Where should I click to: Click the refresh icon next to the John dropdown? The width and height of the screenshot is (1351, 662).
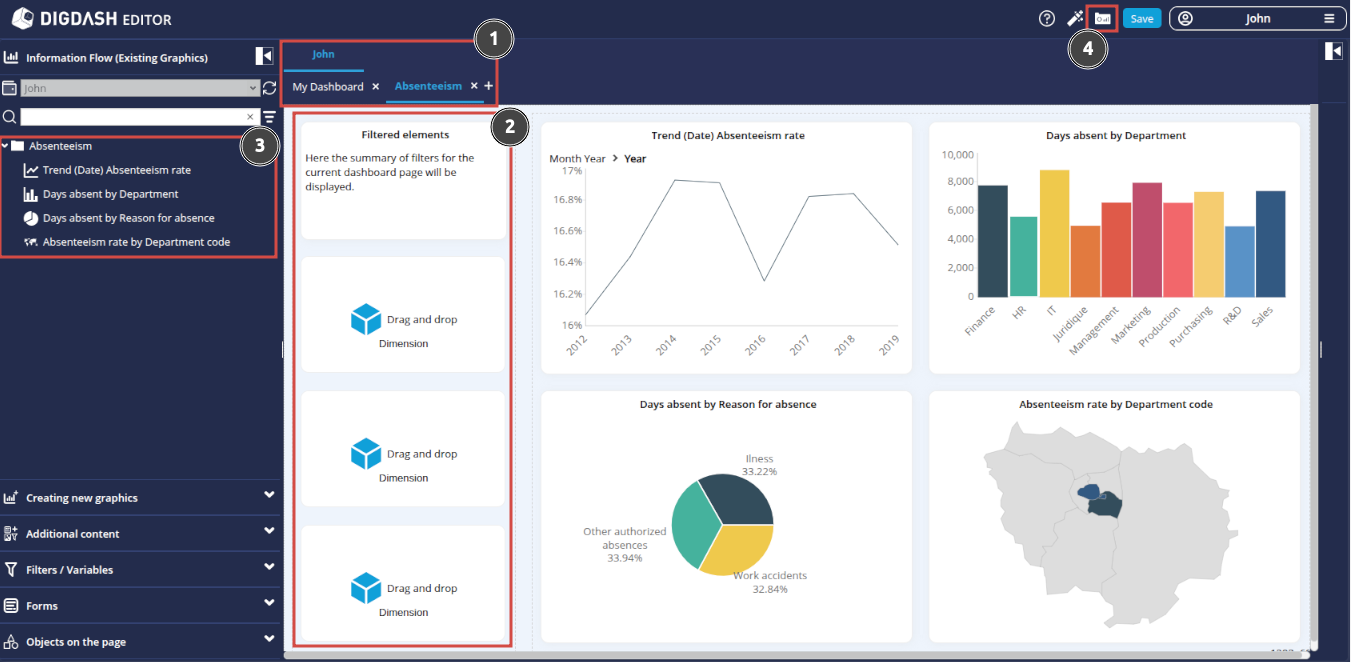click(268, 88)
